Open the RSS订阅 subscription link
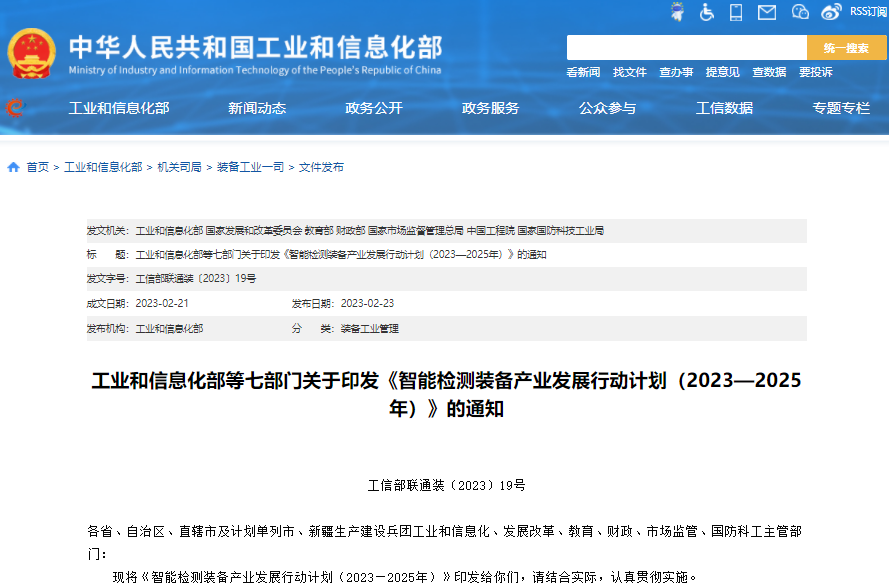 [866, 11]
